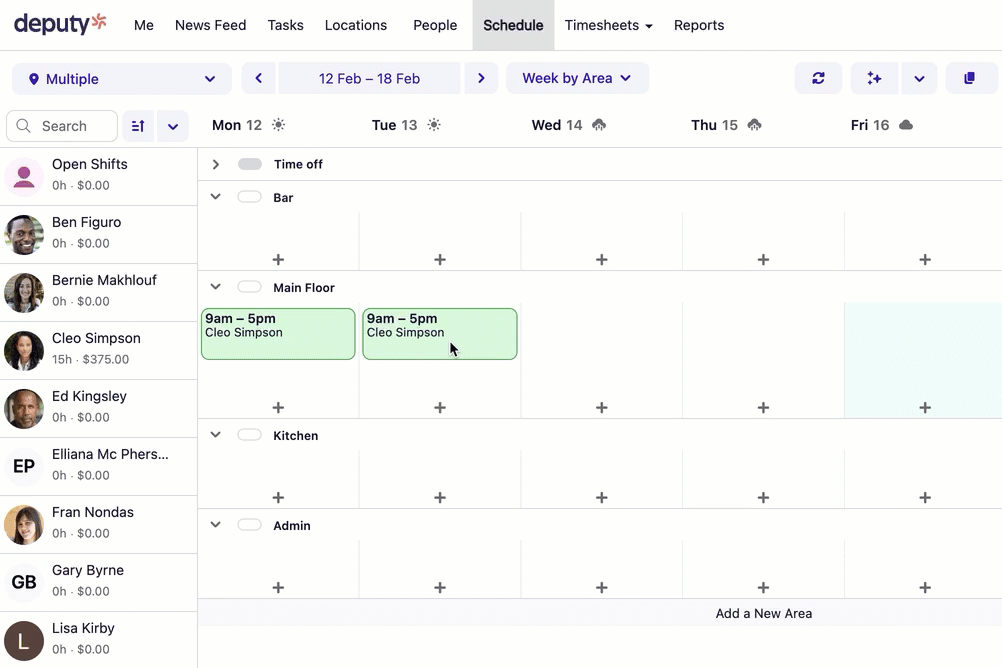Open the Timesheets menu
The image size is (1002, 668).
[x=608, y=25]
